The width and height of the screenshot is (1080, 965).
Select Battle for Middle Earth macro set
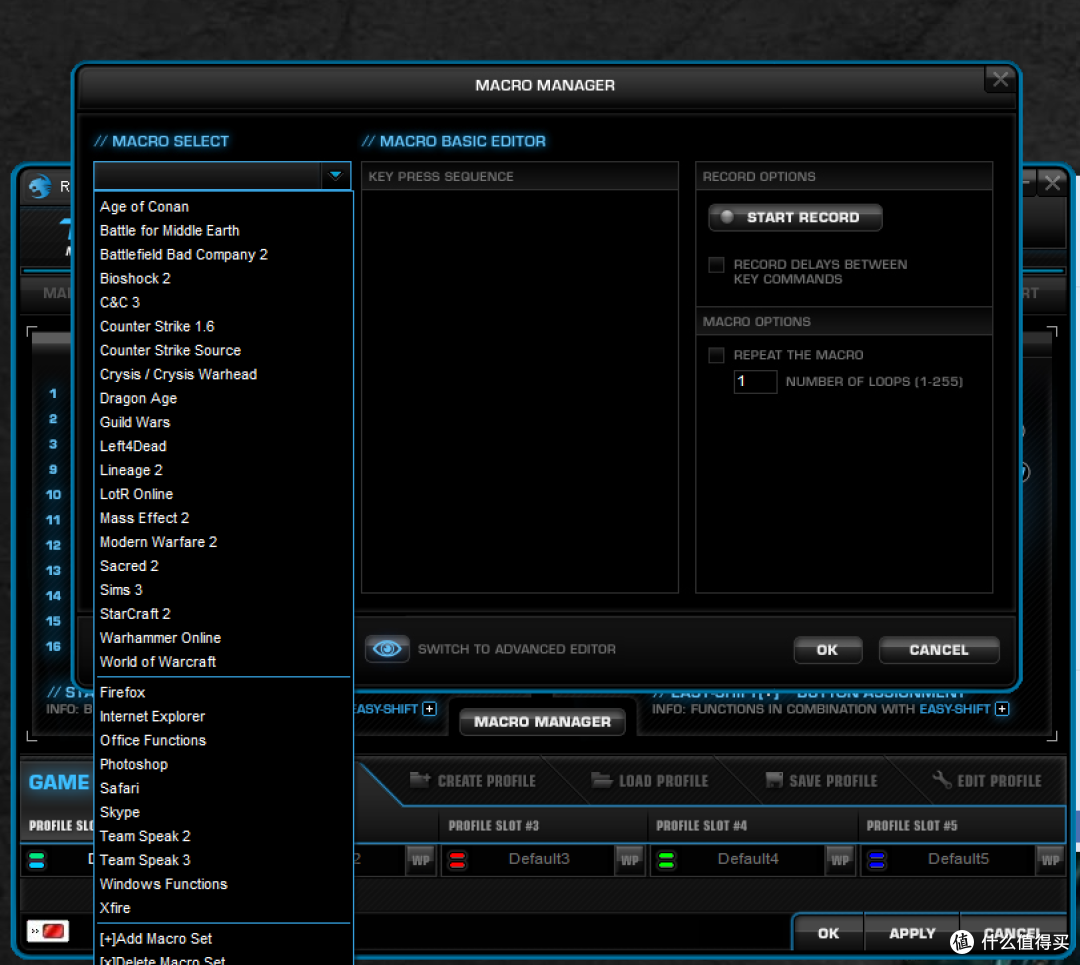point(169,231)
